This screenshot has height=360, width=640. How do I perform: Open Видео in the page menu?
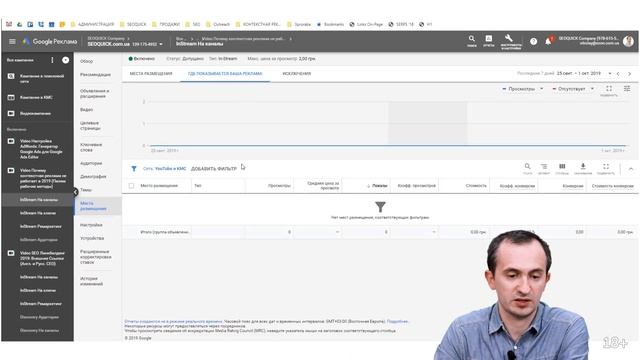click(87, 110)
